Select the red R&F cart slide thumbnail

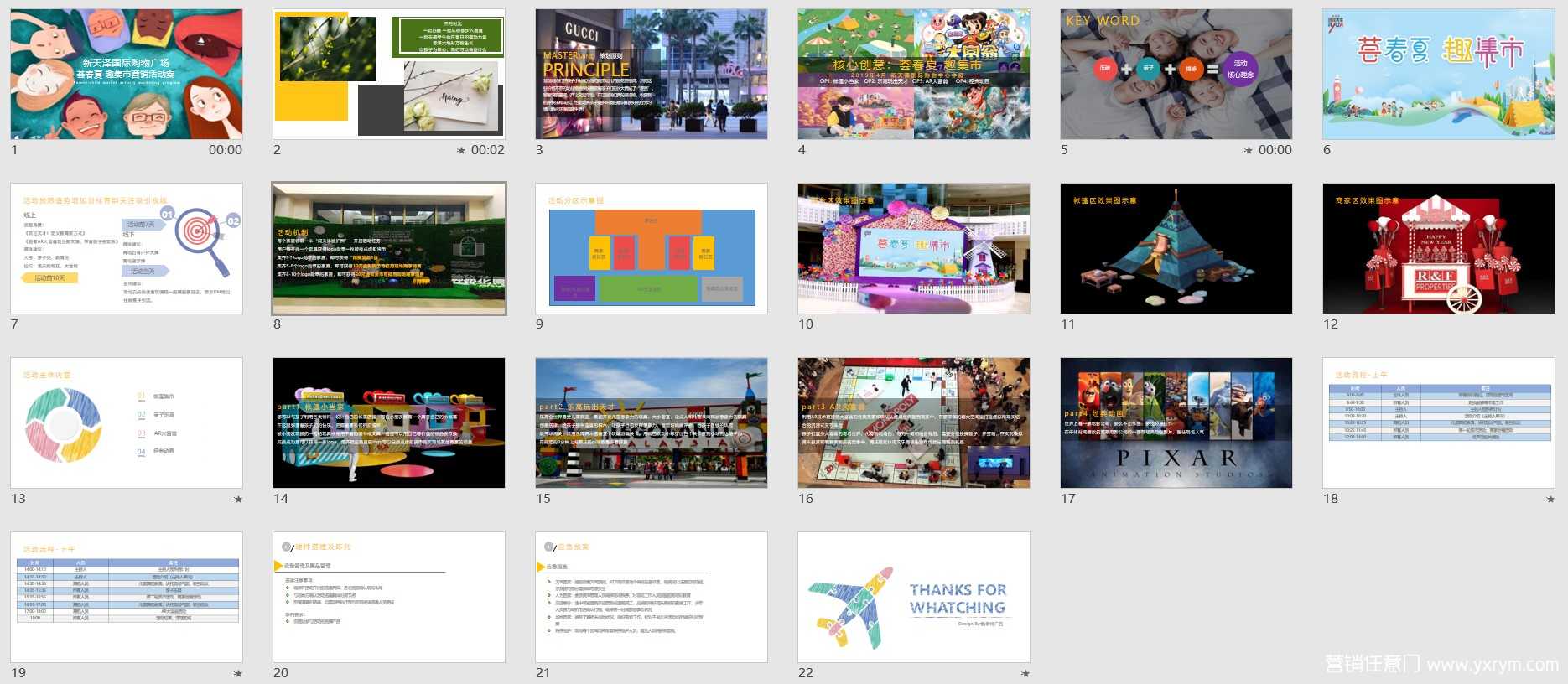click(x=1439, y=248)
